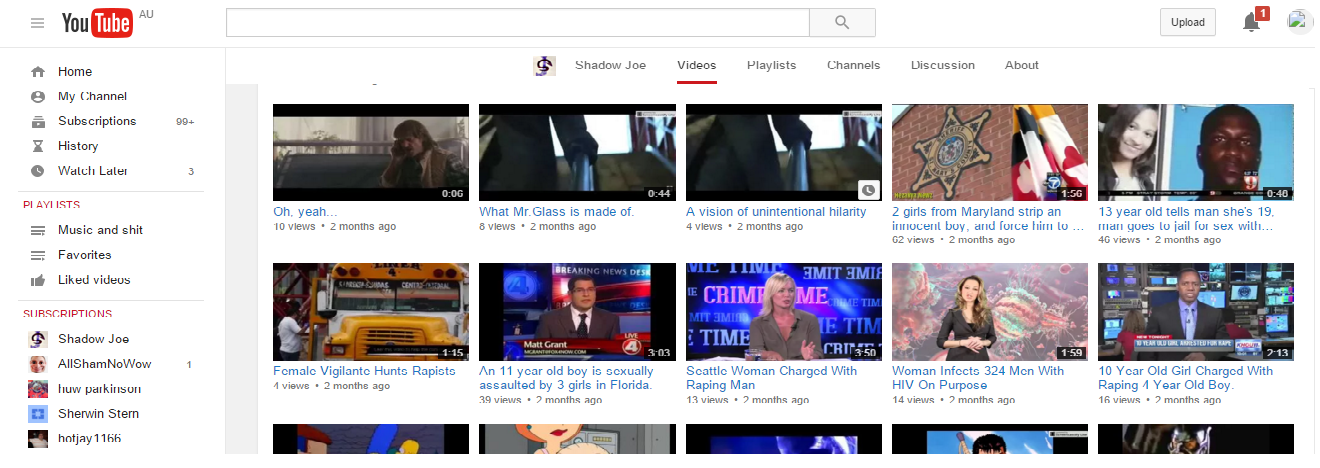Click huw parkinson channel avatar
This screenshot has width=1320, height=468.
point(38,389)
